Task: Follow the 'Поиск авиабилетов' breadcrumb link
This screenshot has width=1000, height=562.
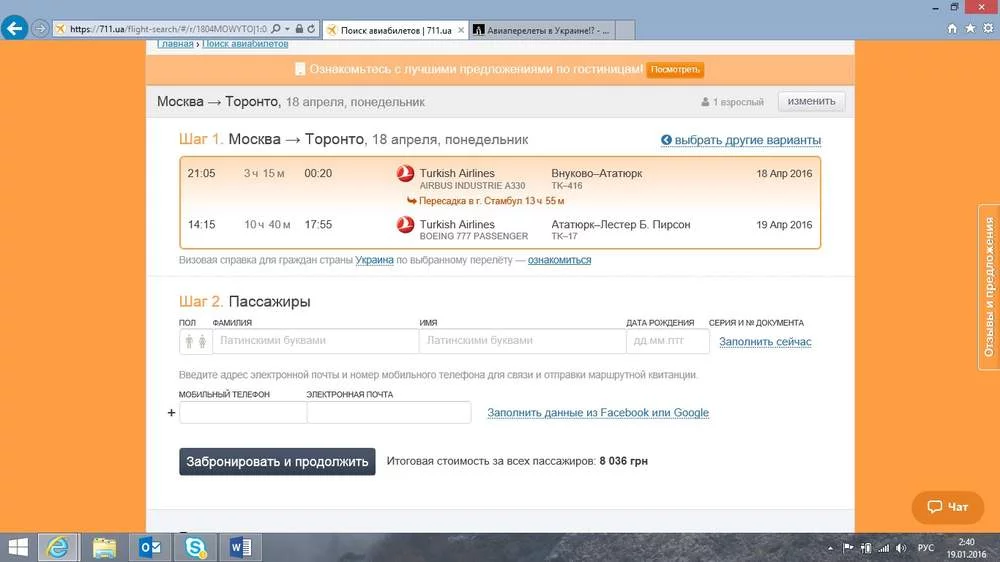Action: coord(245,43)
